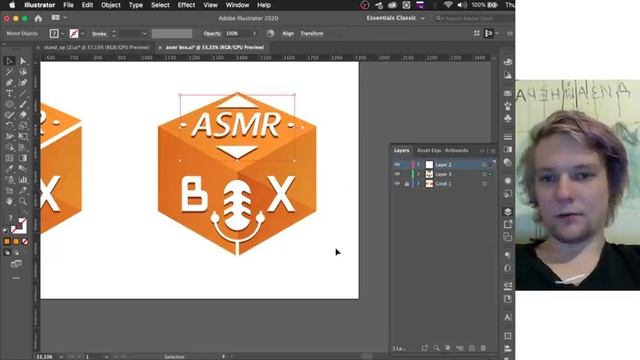
Task: Expand Layer 2 disclosure arrow
Action: pos(418,164)
